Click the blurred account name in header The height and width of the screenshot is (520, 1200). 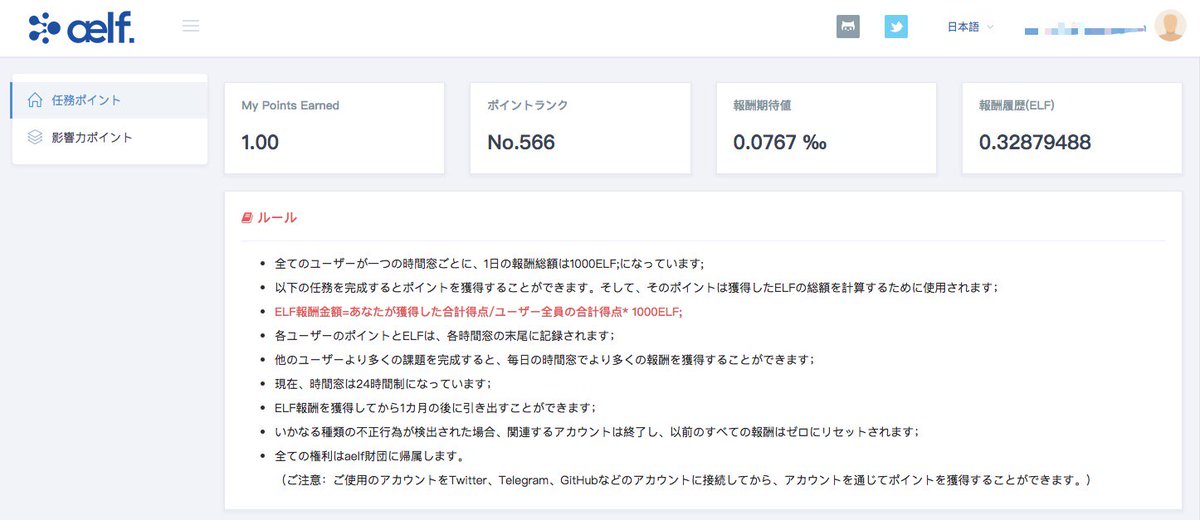tap(1085, 30)
